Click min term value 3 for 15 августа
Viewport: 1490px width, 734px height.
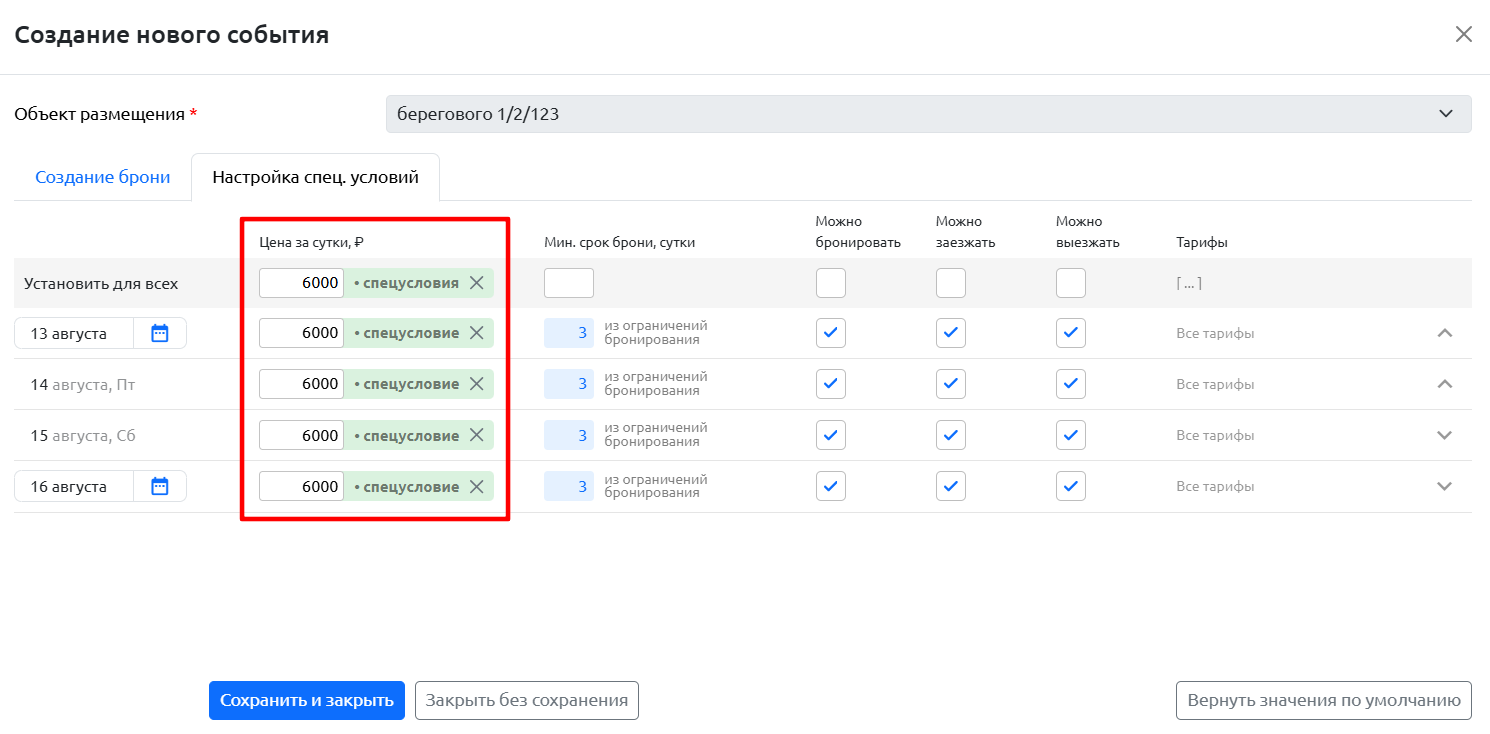pos(569,435)
